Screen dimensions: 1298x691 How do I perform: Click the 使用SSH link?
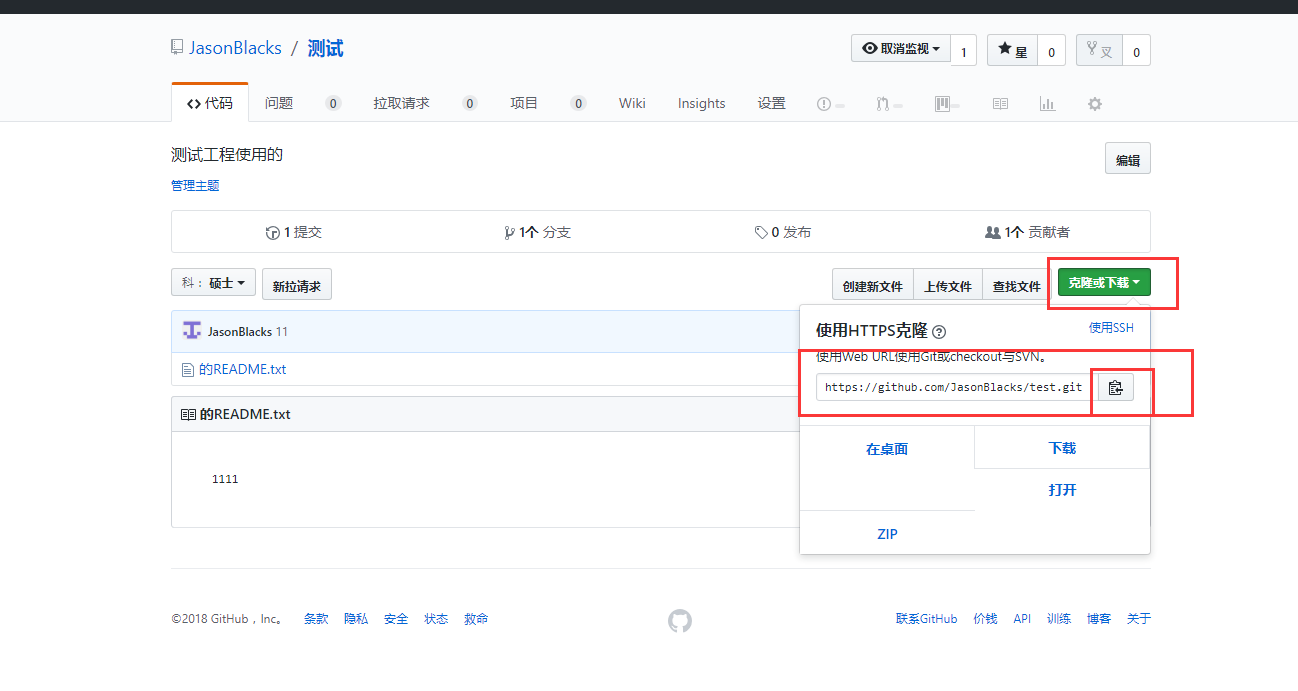click(1111, 328)
